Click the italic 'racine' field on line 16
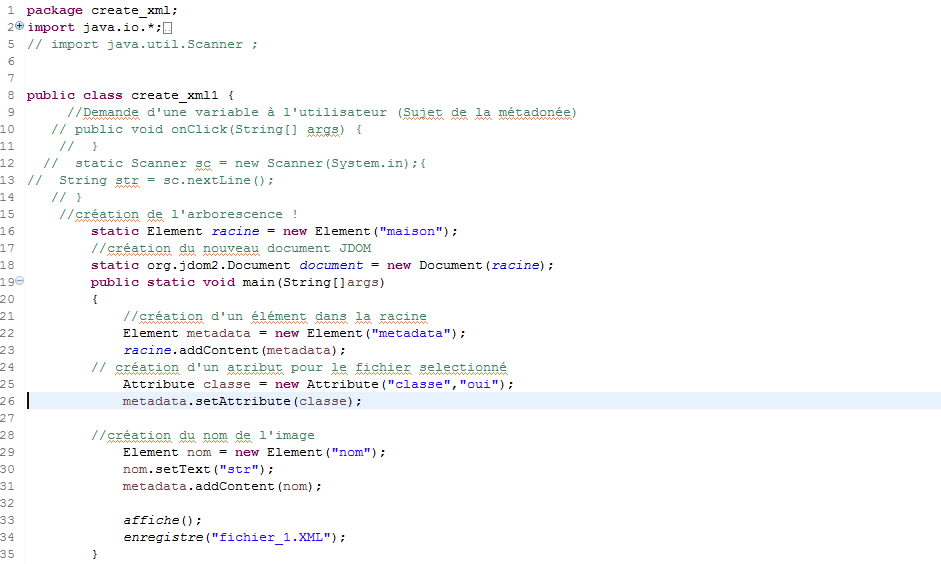The width and height of the screenshot is (941, 564). coord(235,232)
